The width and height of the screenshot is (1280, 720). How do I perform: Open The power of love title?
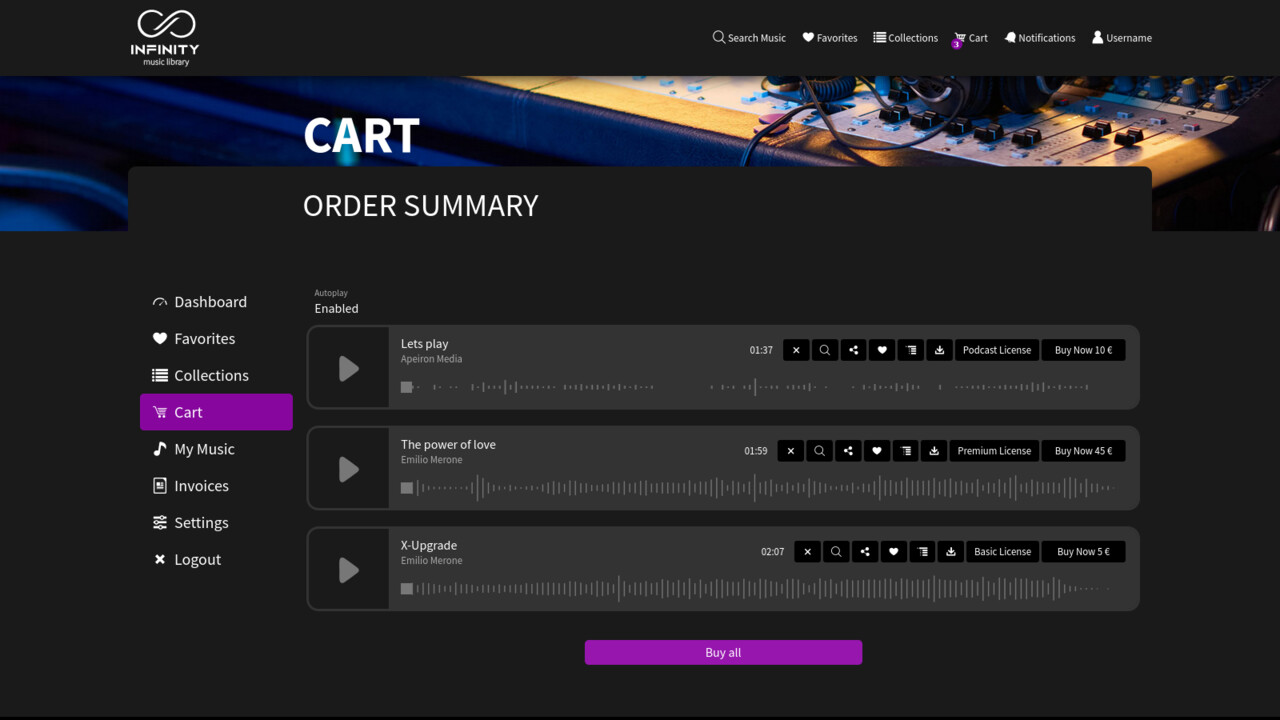(x=448, y=445)
